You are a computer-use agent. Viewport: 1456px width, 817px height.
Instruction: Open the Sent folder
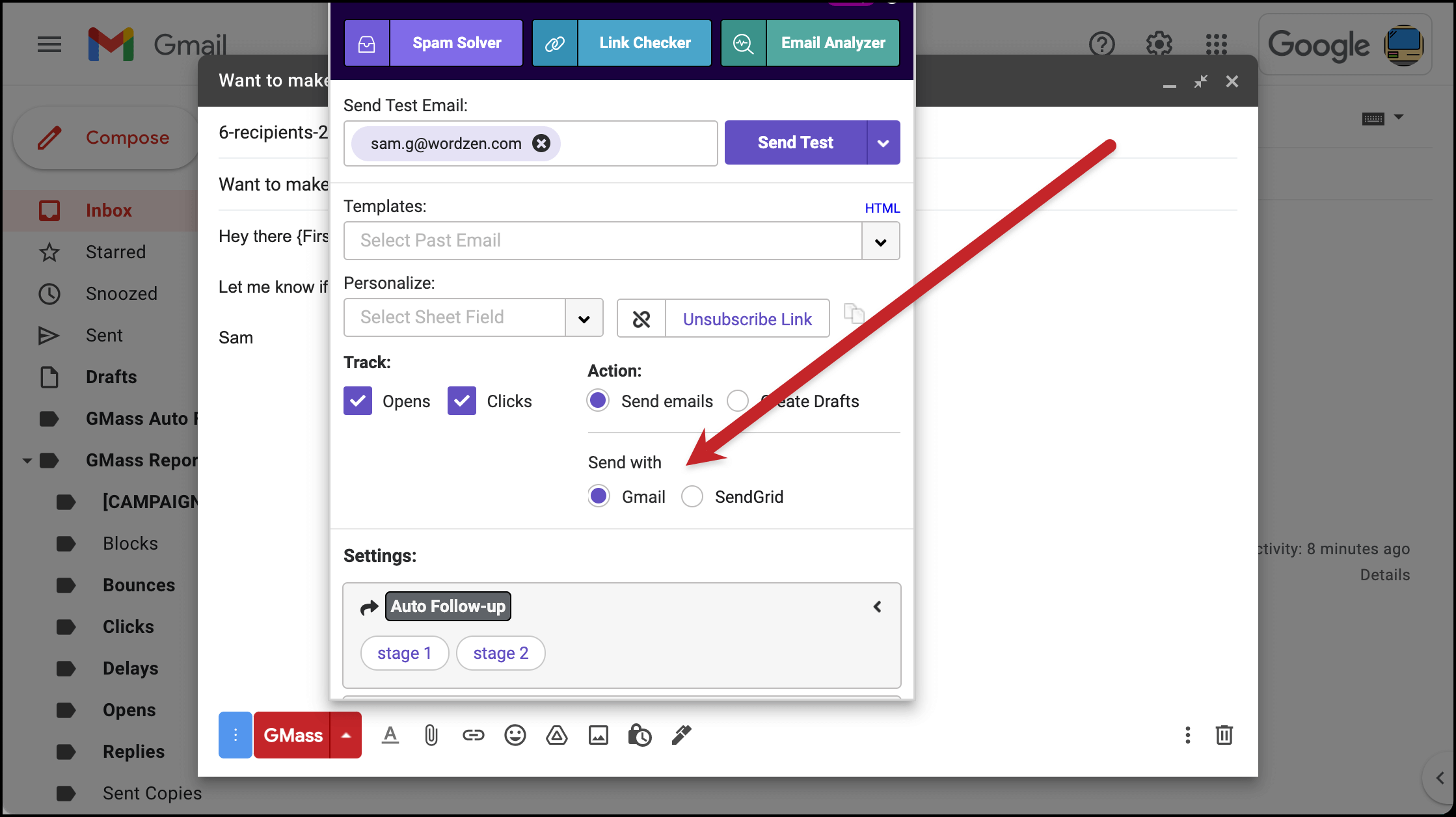pos(104,335)
